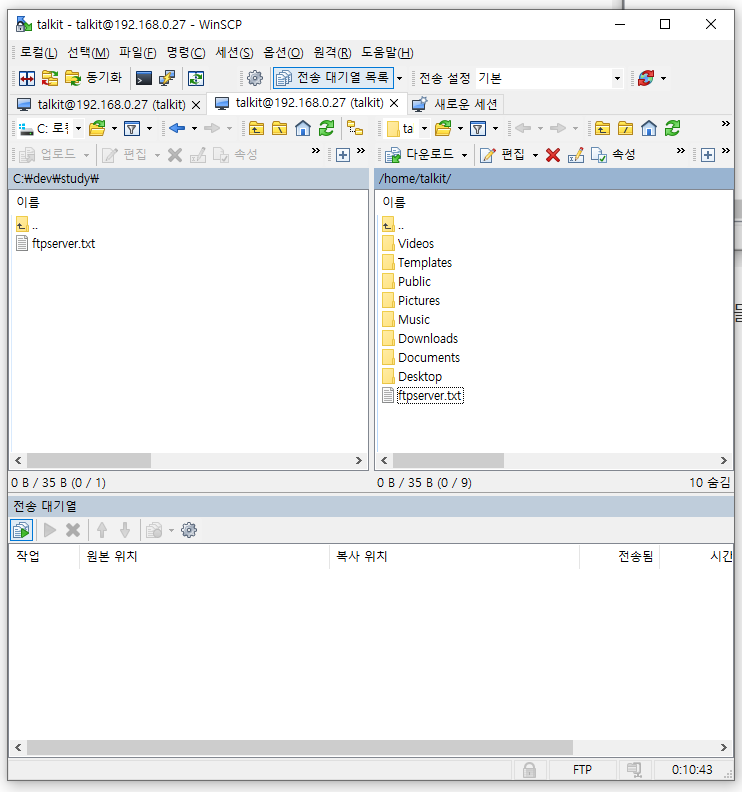The image size is (742, 792).
Task: Open the 파일(F) menu
Action: (x=137, y=53)
